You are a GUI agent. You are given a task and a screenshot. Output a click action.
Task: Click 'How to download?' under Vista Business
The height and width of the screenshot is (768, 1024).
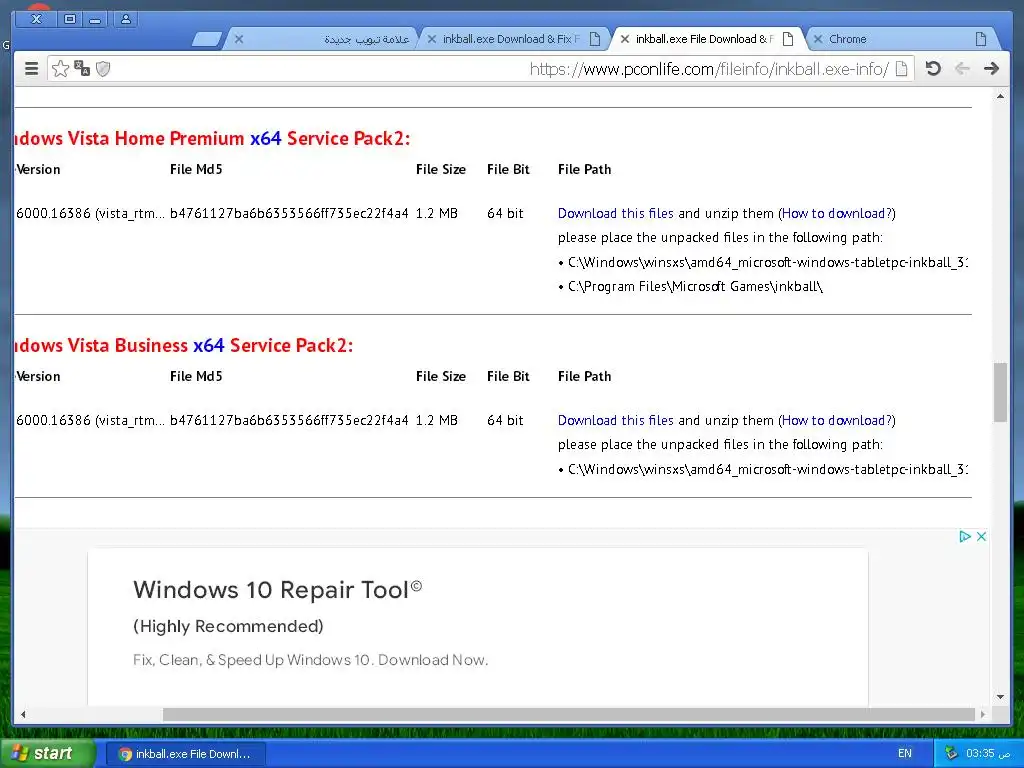click(837, 421)
